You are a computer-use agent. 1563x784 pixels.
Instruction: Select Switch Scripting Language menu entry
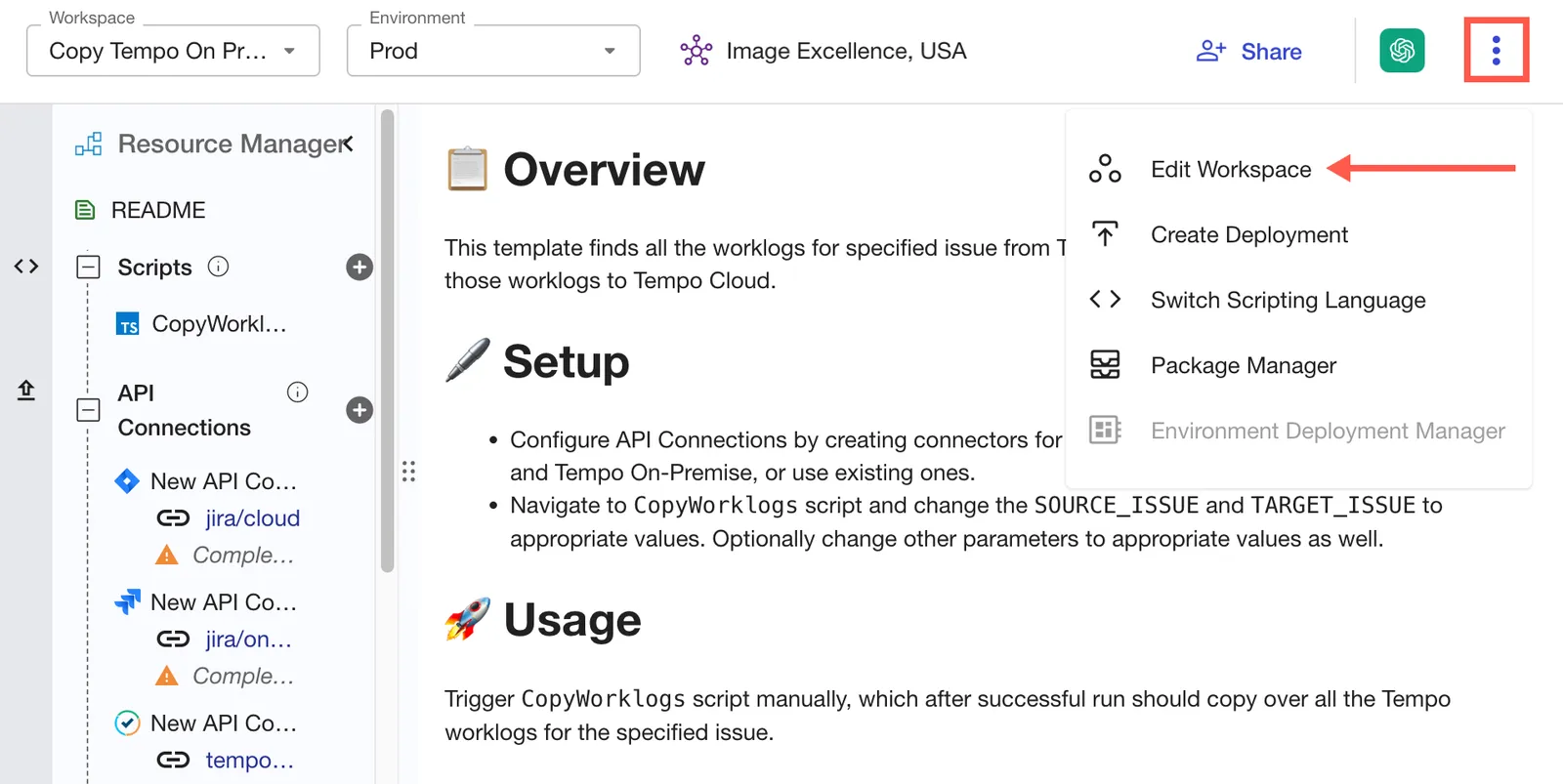pos(1288,301)
